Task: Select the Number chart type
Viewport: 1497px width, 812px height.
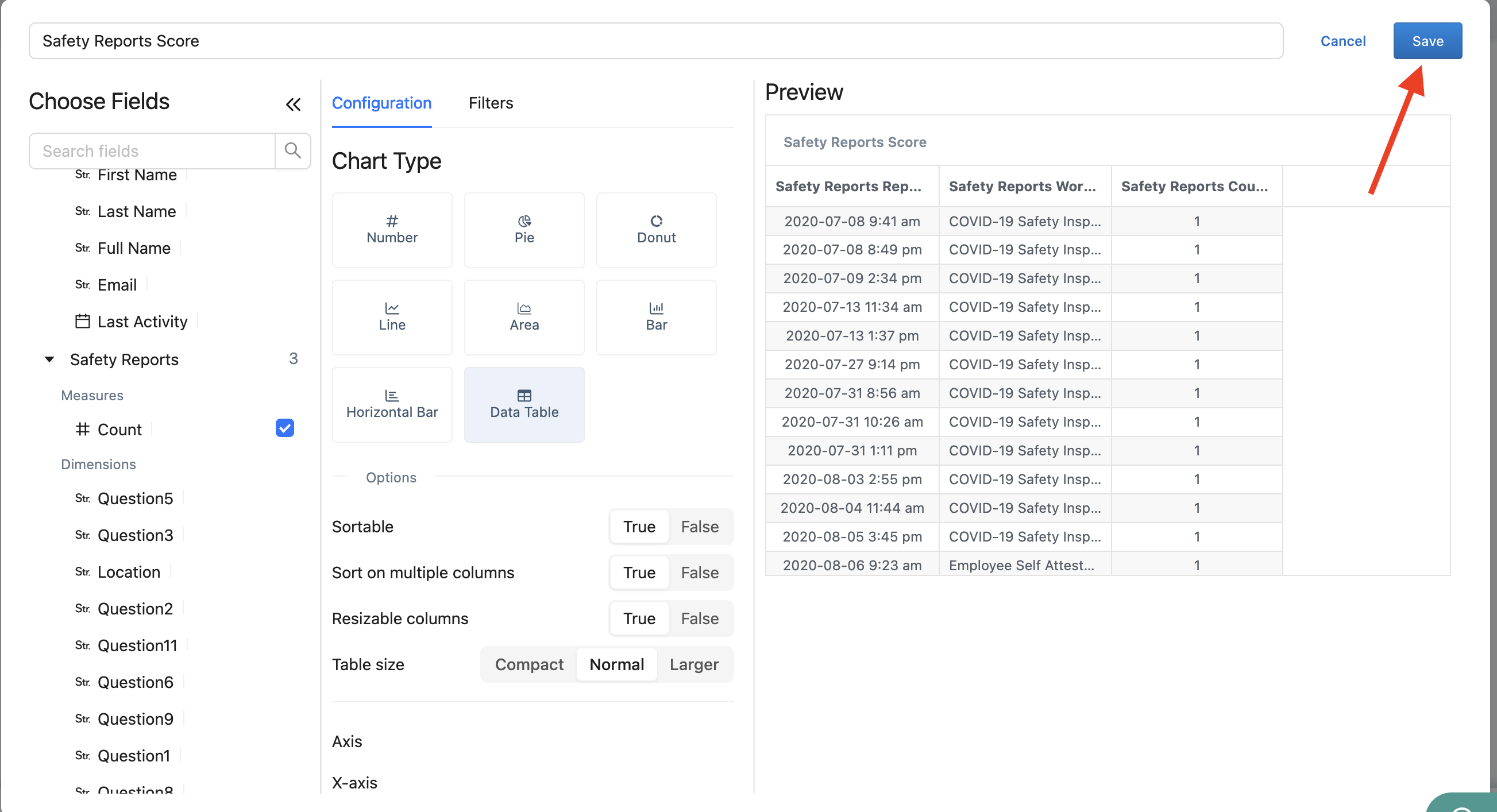Action: (392, 230)
